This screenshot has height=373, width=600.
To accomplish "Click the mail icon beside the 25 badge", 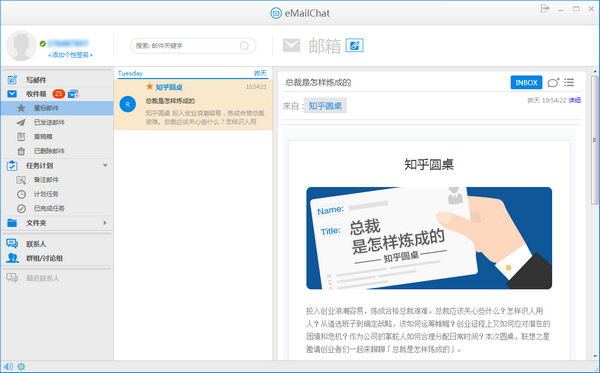I will pyautogui.click(x=73, y=94).
